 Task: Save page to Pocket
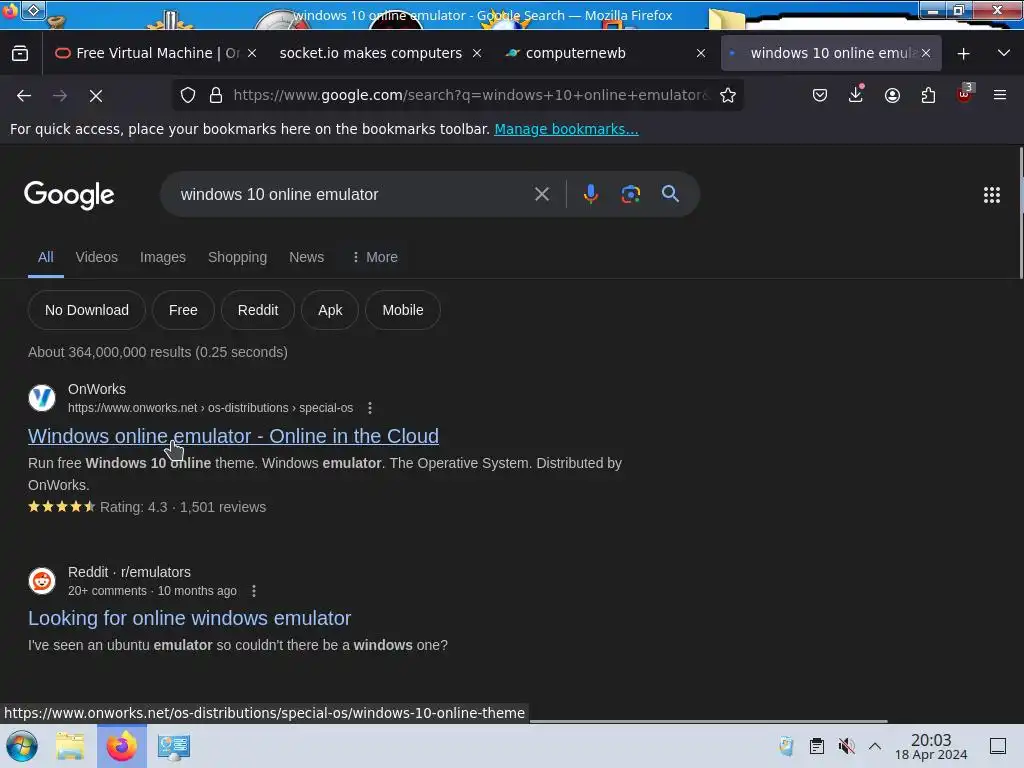click(x=820, y=95)
